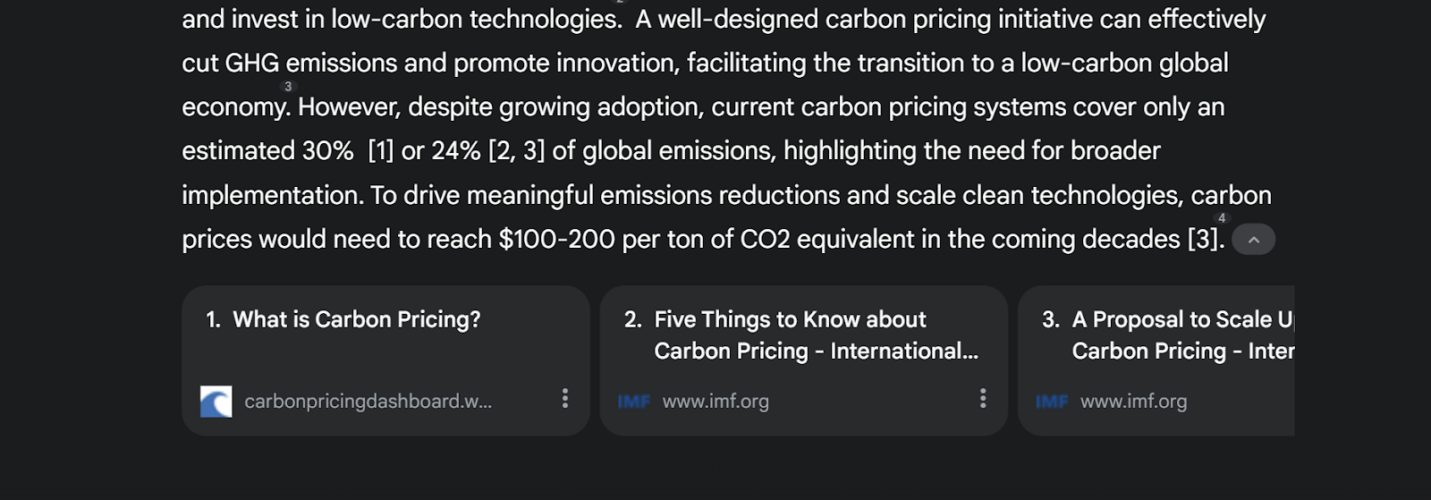Open the three-dot menu on the first source card
The height and width of the screenshot is (500, 1431).
pyautogui.click(x=565, y=399)
